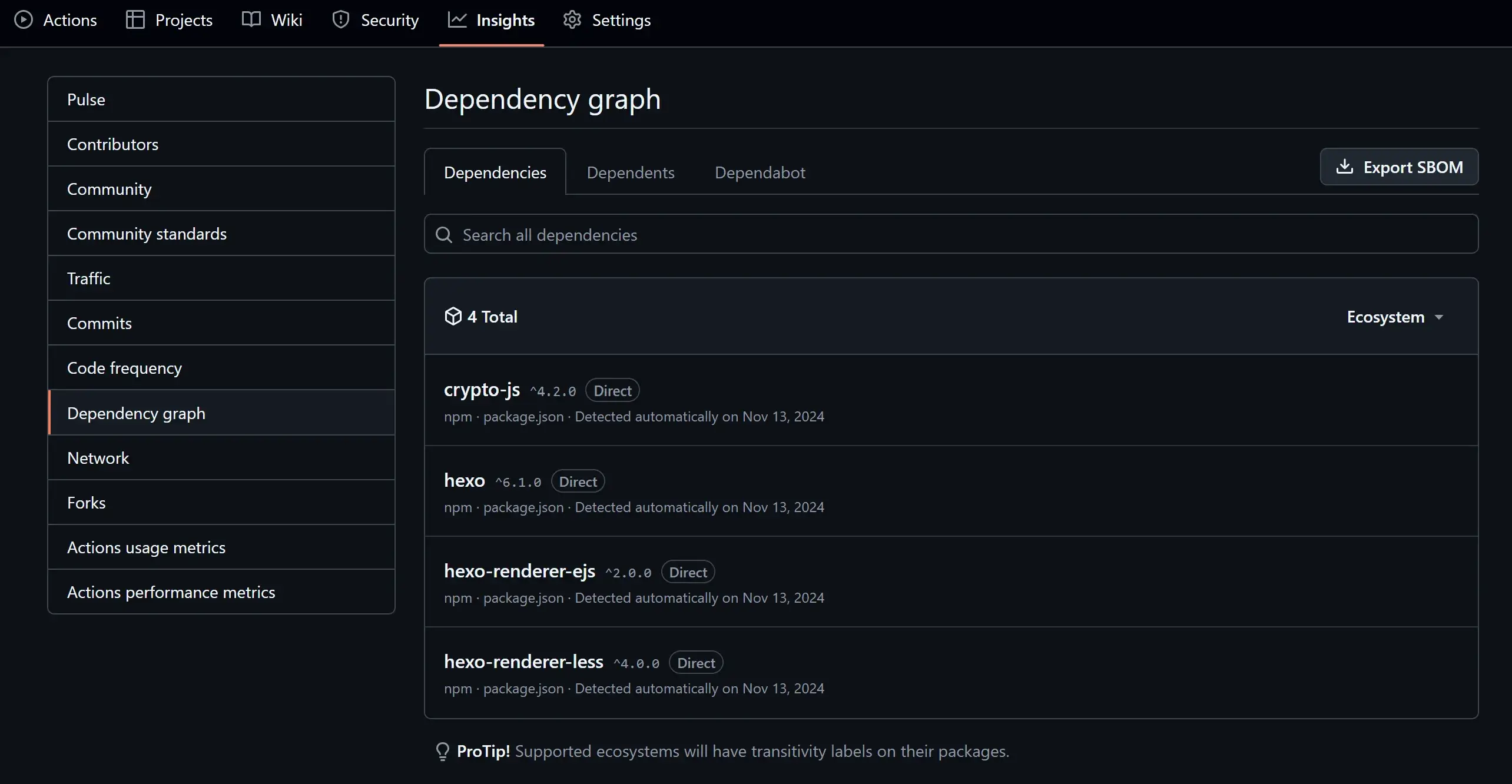
Task: Go to Traffic insights page
Action: (88, 278)
